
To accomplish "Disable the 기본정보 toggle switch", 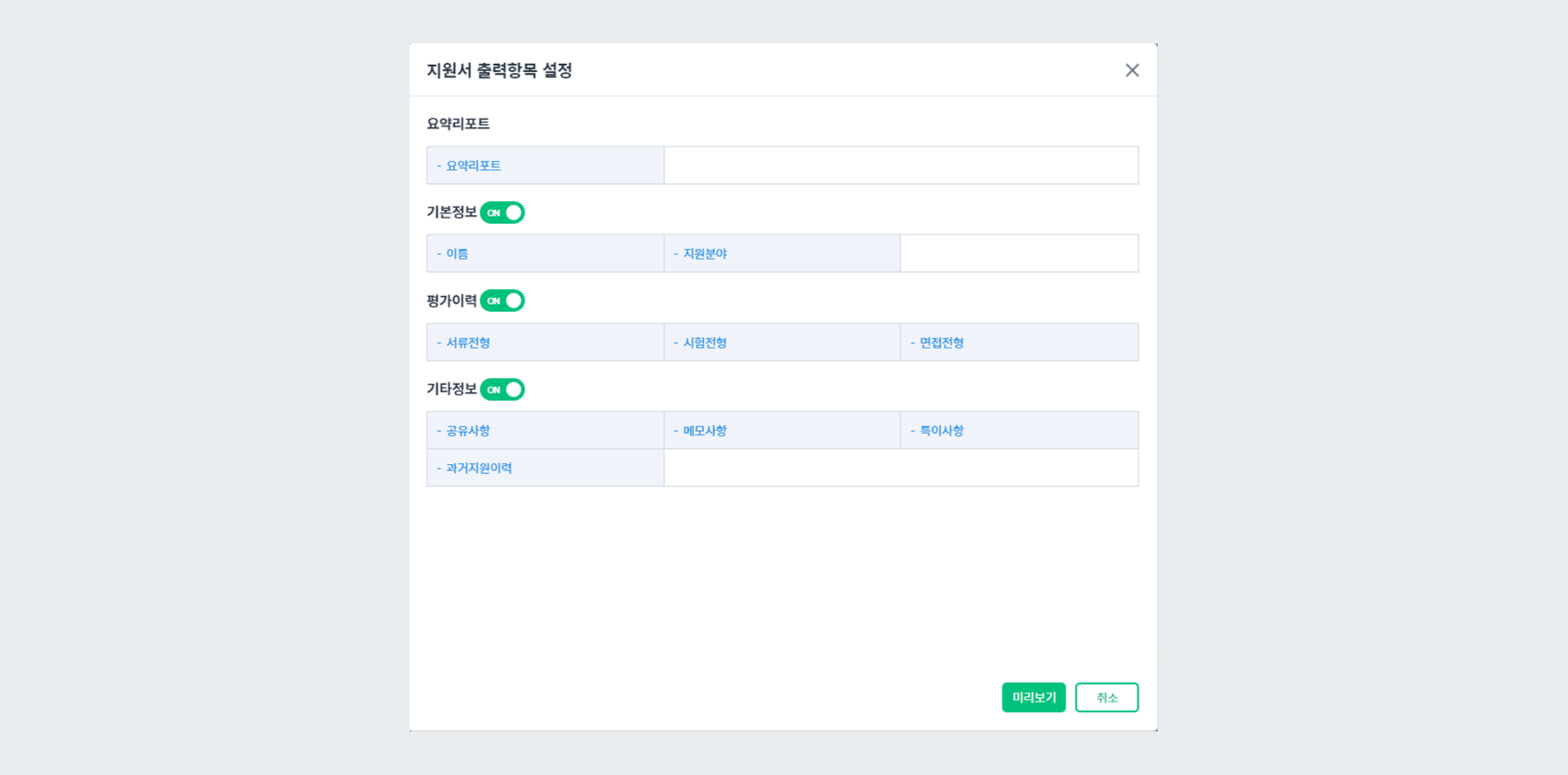I will (503, 211).
